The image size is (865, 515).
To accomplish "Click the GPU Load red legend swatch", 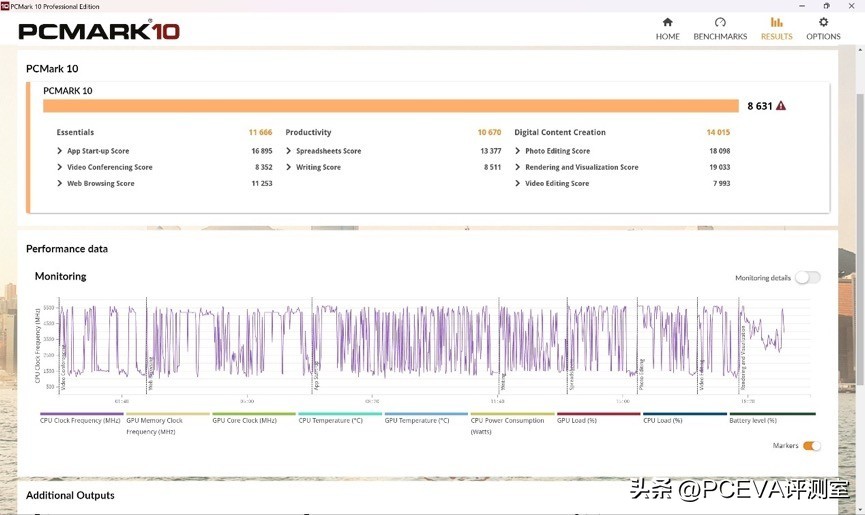I will pos(598,414).
